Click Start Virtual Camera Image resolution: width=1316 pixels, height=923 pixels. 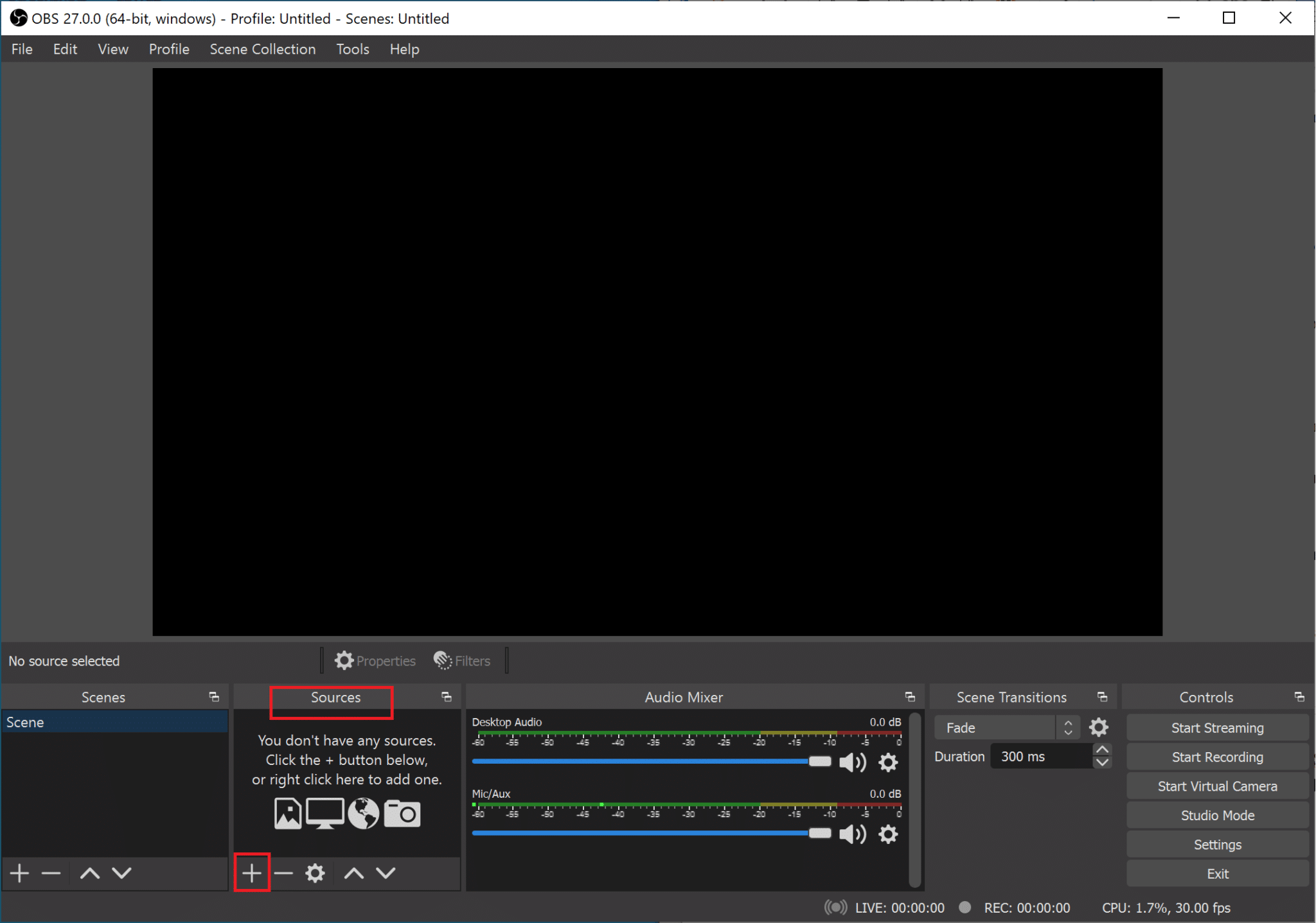(x=1217, y=786)
